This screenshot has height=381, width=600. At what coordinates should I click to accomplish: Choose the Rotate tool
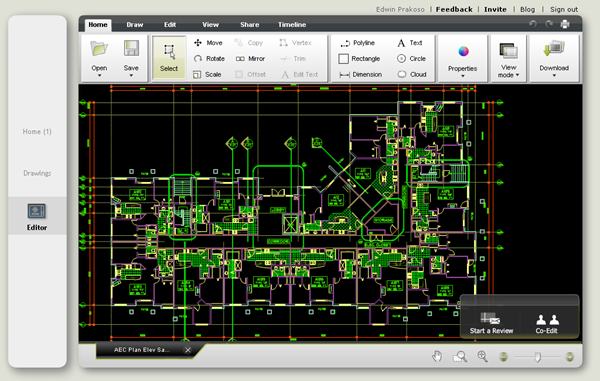209,59
